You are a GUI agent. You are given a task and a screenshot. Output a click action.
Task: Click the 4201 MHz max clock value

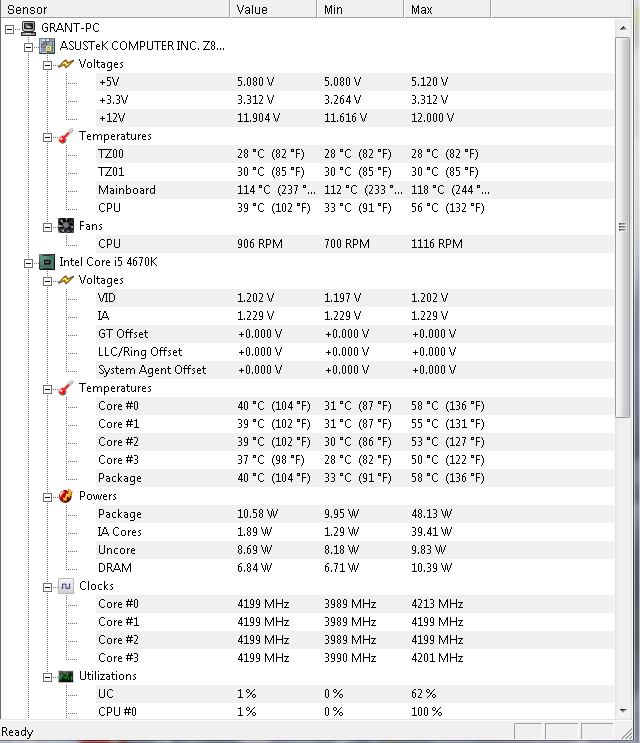pyautogui.click(x=437, y=658)
